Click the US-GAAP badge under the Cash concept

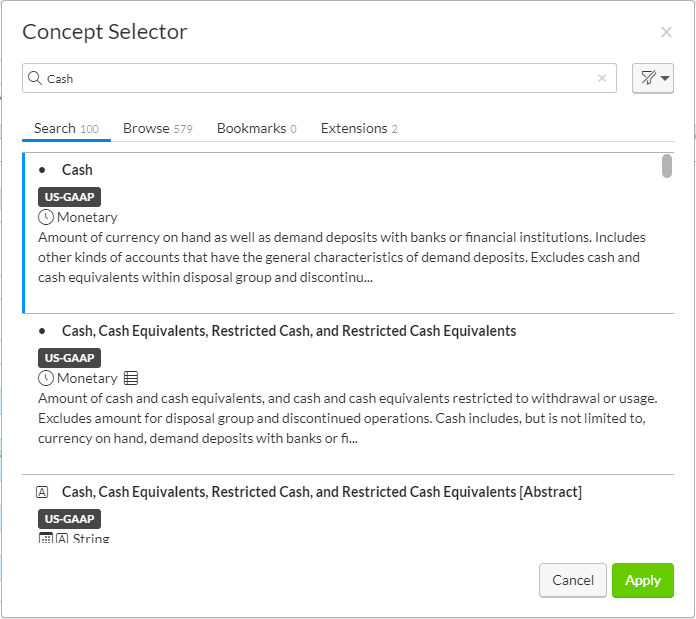pos(70,197)
